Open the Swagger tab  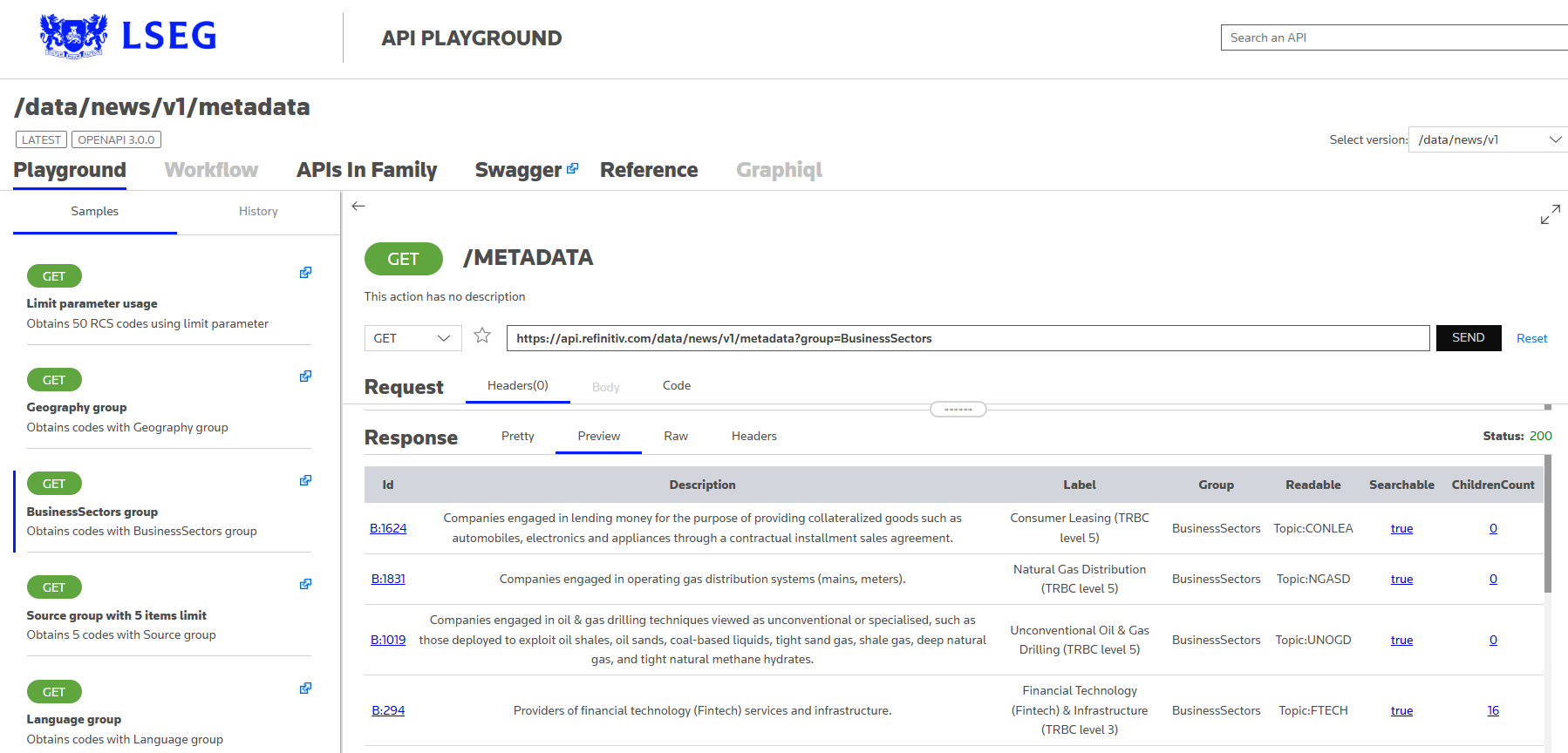point(518,170)
